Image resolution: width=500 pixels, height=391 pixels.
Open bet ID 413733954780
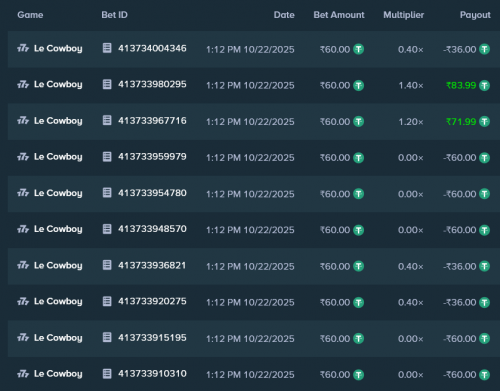(152, 193)
